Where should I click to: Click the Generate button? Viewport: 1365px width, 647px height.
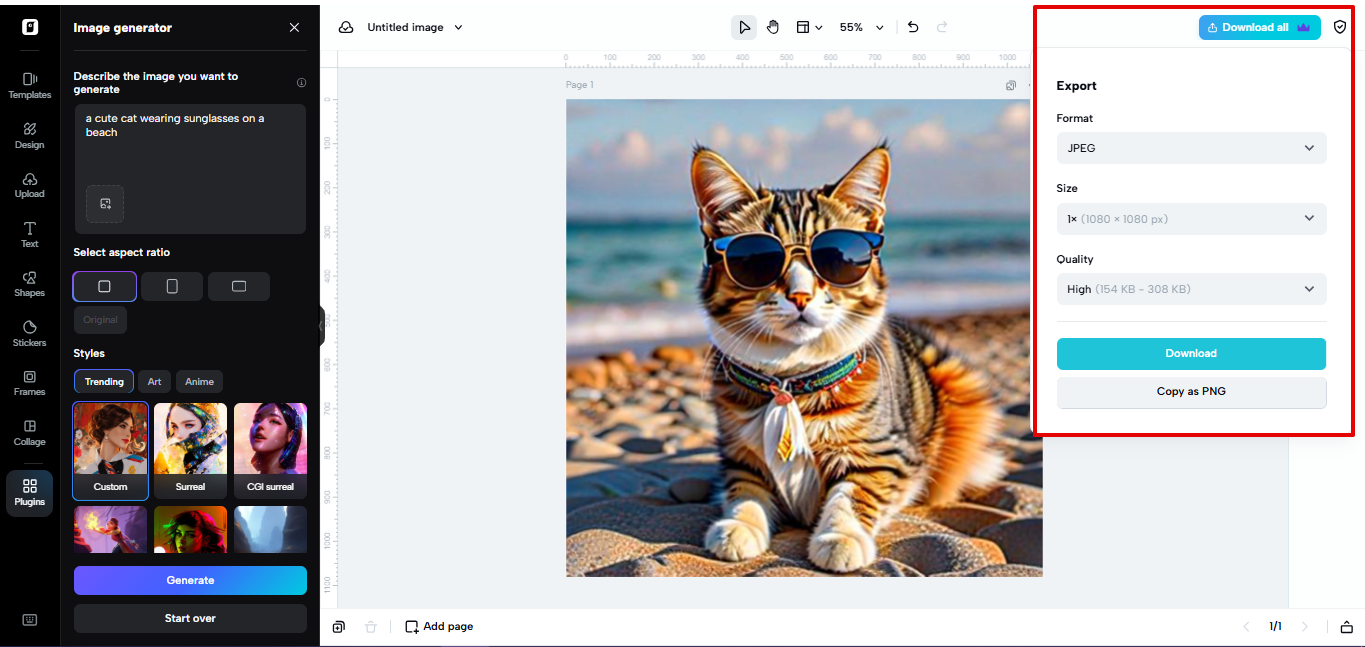pyautogui.click(x=190, y=580)
